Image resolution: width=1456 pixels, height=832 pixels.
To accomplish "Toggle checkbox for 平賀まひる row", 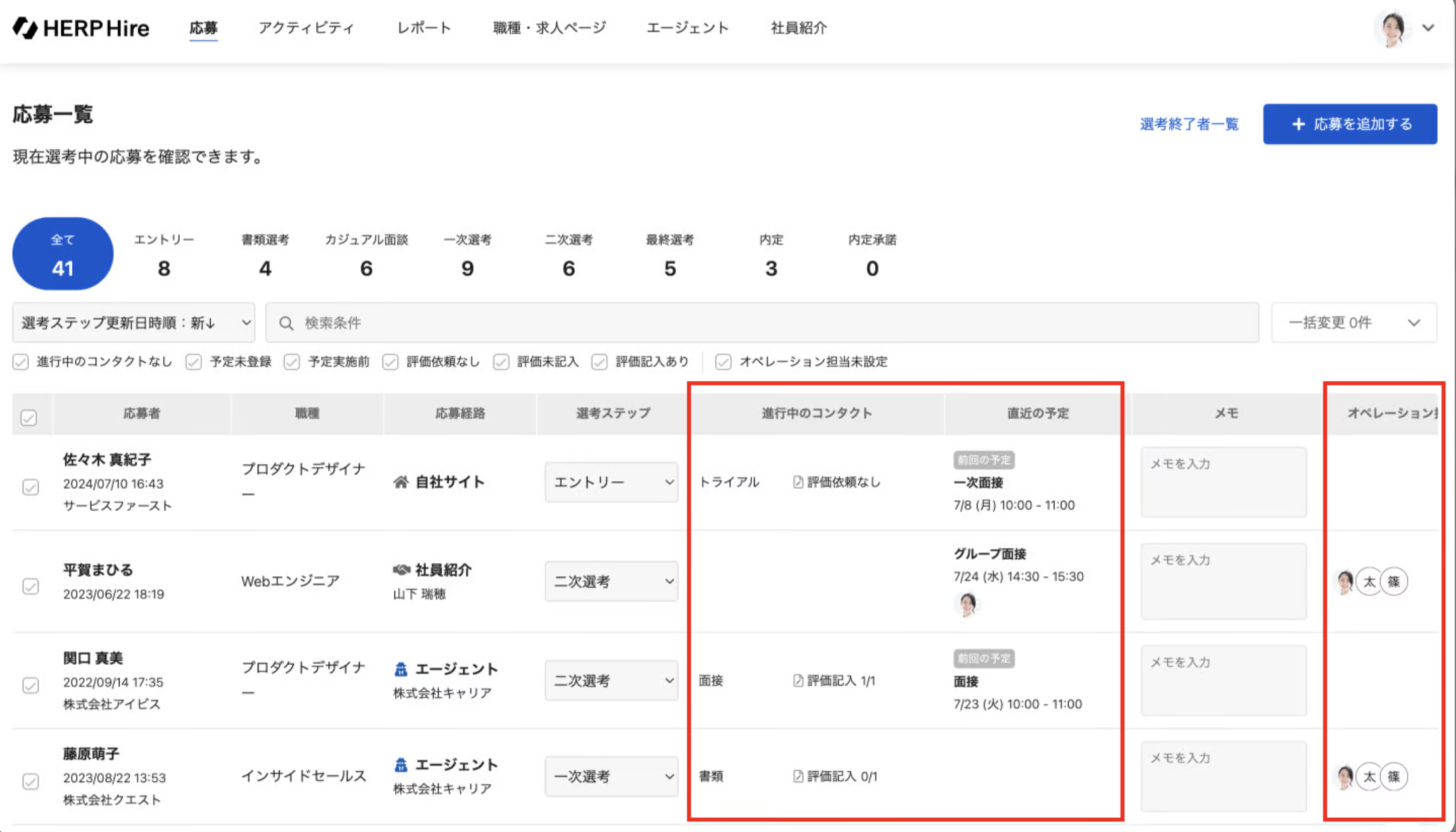I will 30,586.
